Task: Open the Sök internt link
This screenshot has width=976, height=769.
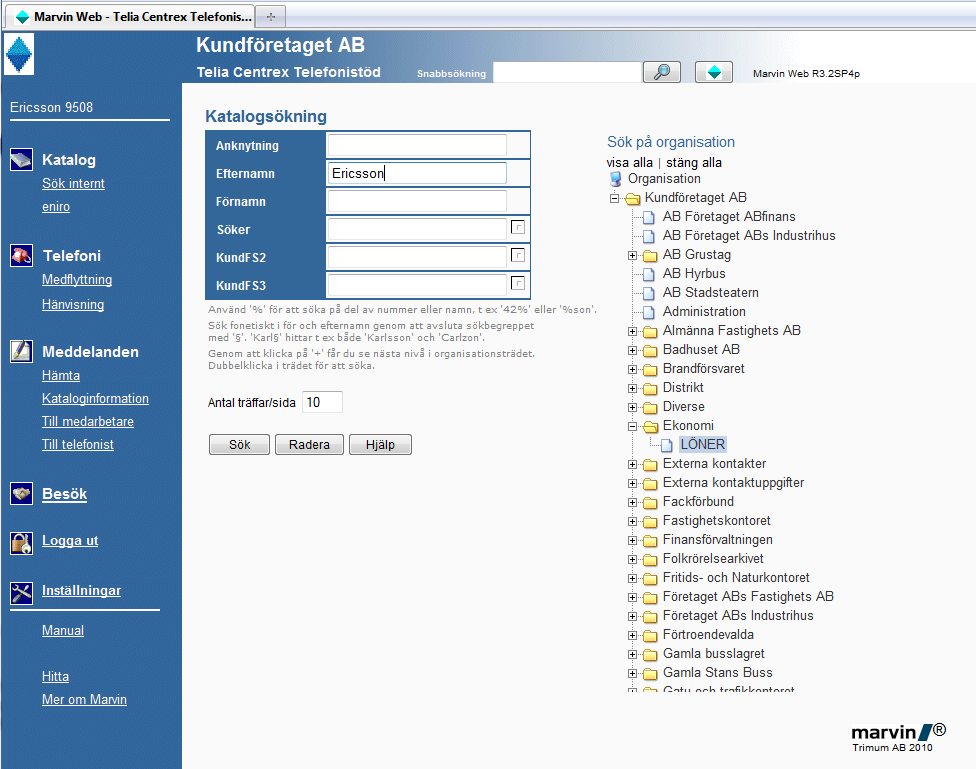Action: coord(73,184)
